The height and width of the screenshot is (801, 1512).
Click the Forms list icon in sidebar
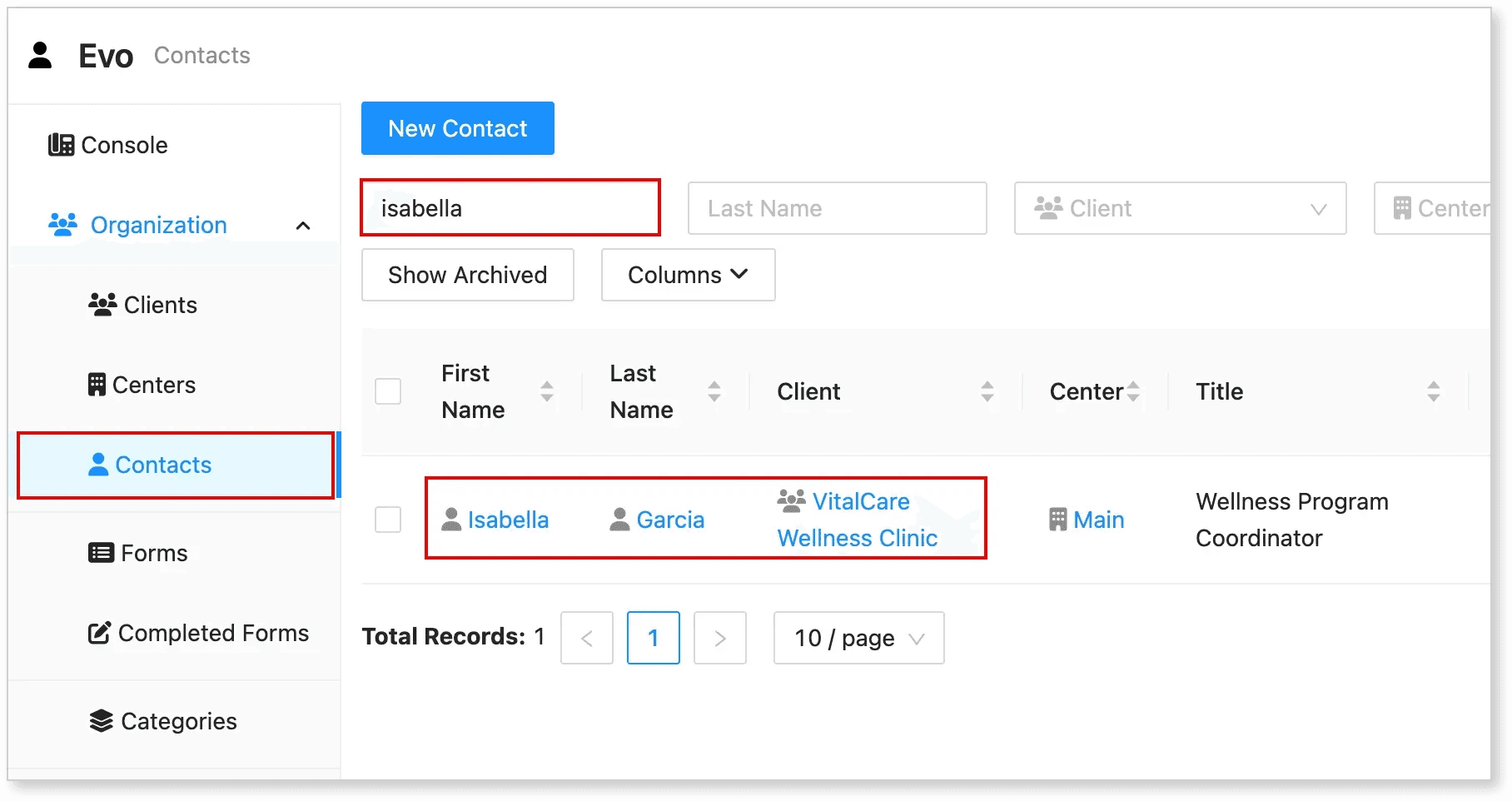(101, 553)
